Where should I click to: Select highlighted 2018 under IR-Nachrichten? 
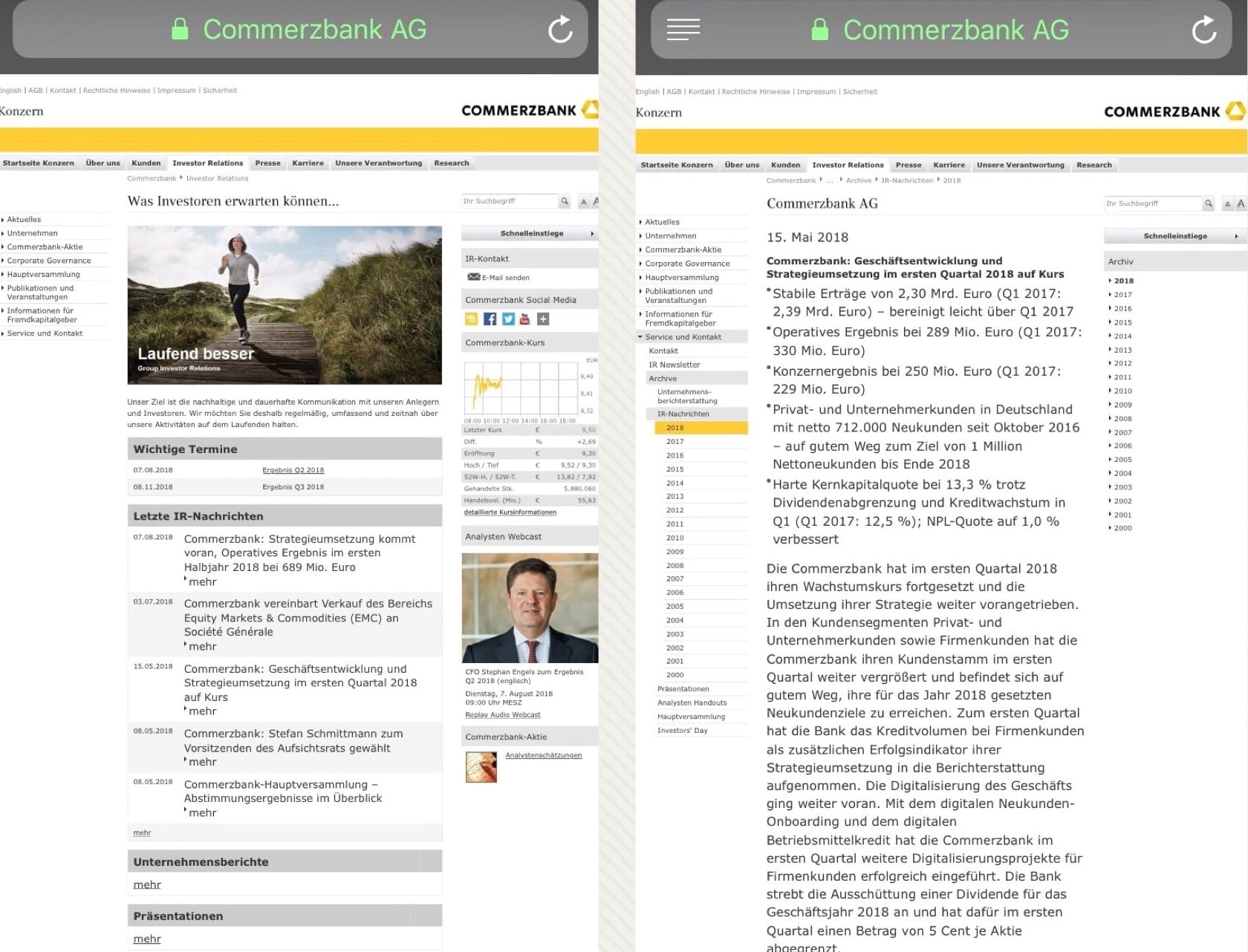click(701, 428)
